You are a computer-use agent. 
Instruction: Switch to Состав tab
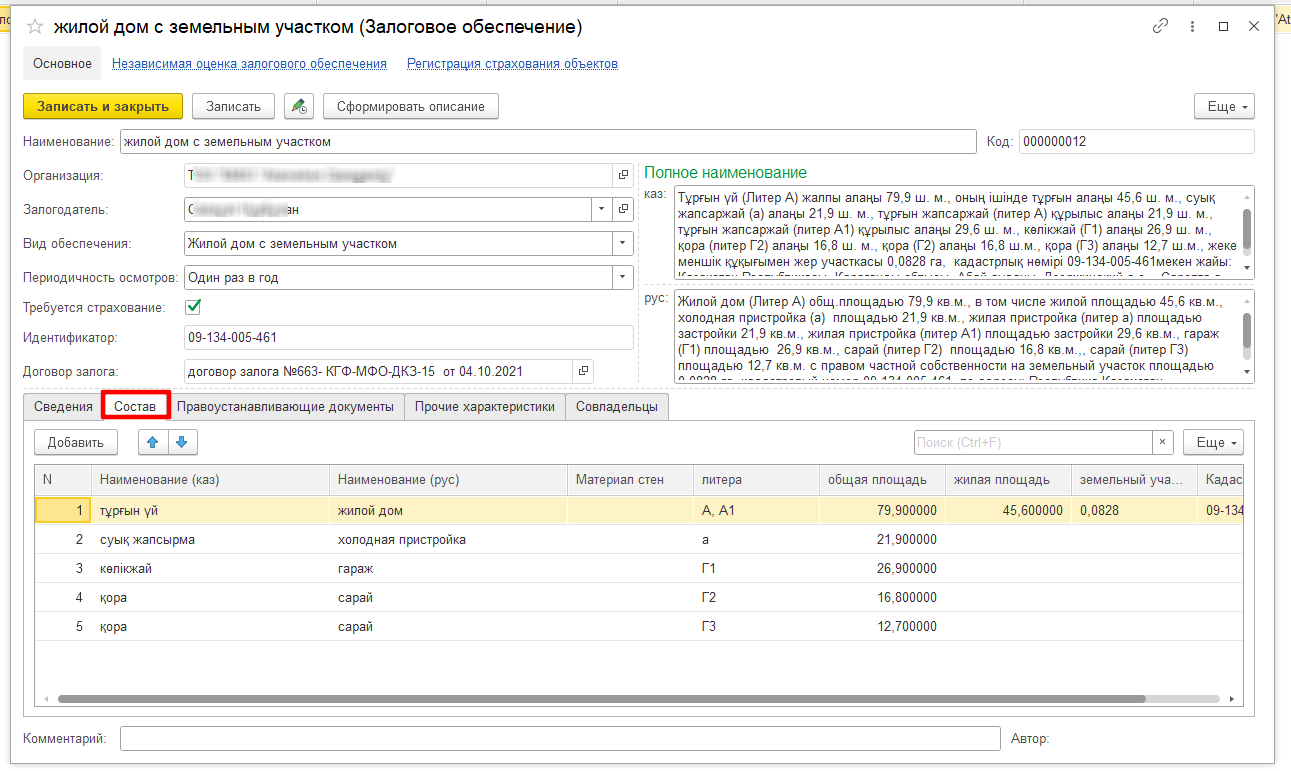tap(135, 407)
